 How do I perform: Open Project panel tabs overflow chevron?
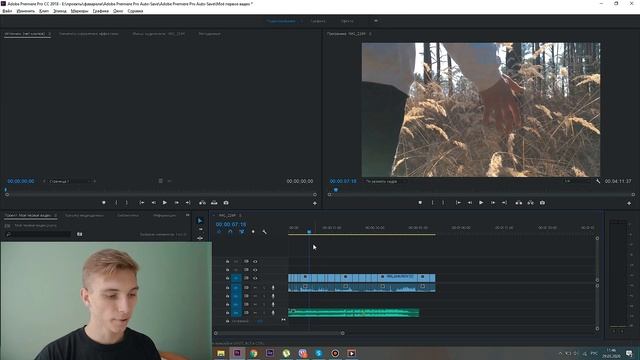click(x=187, y=215)
